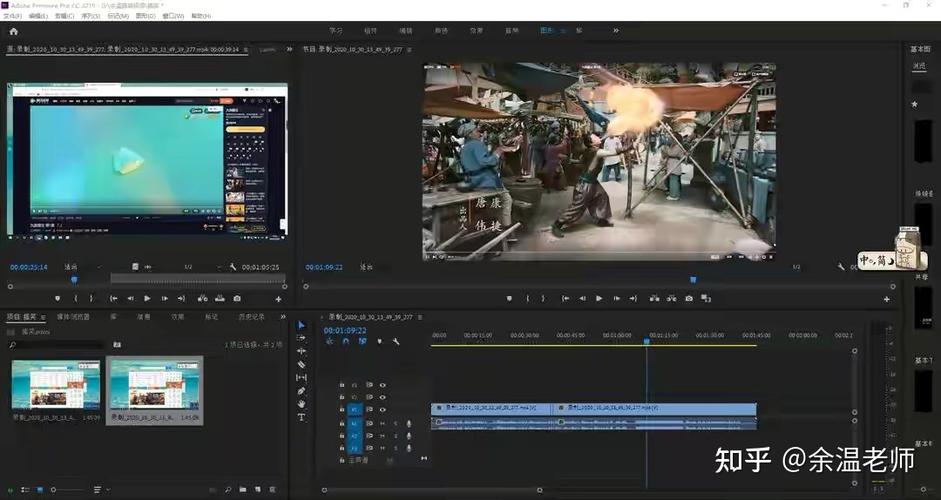Screen dimensions: 941x500
Task: Create a new bin in the Project panel
Action: (242, 490)
